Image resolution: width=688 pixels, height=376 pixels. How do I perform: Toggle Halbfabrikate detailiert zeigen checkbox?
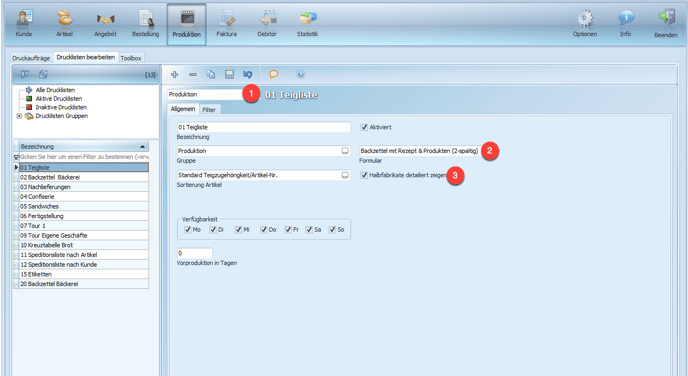click(364, 175)
